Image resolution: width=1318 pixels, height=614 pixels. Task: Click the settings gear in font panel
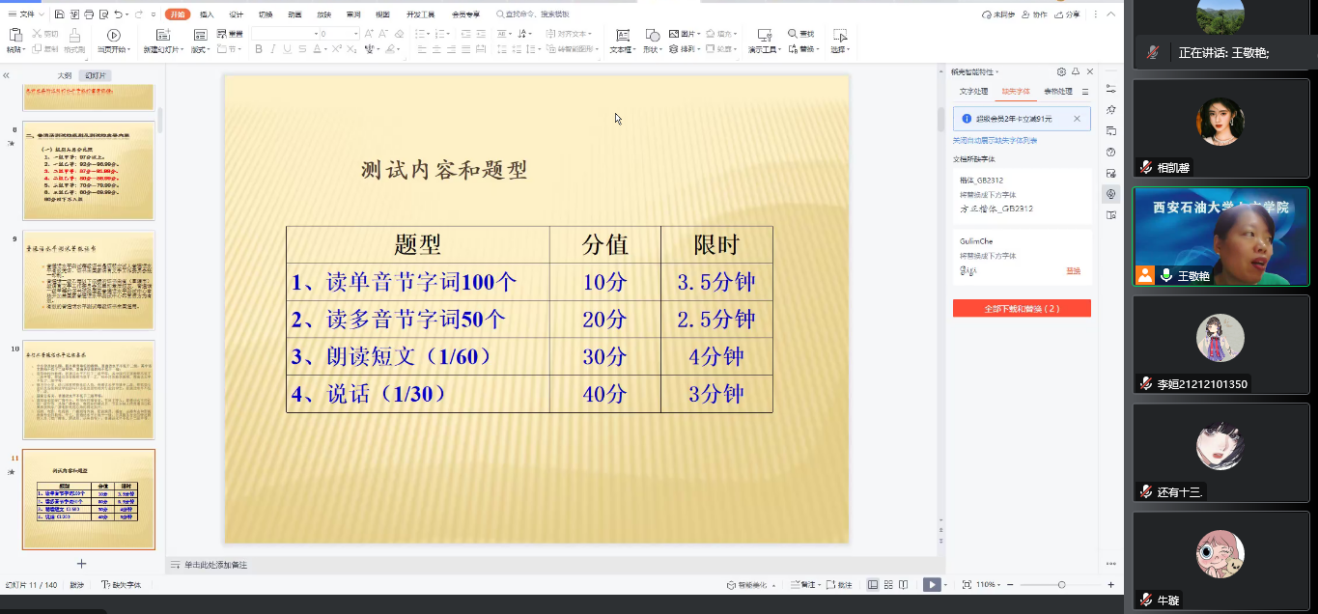[1061, 72]
